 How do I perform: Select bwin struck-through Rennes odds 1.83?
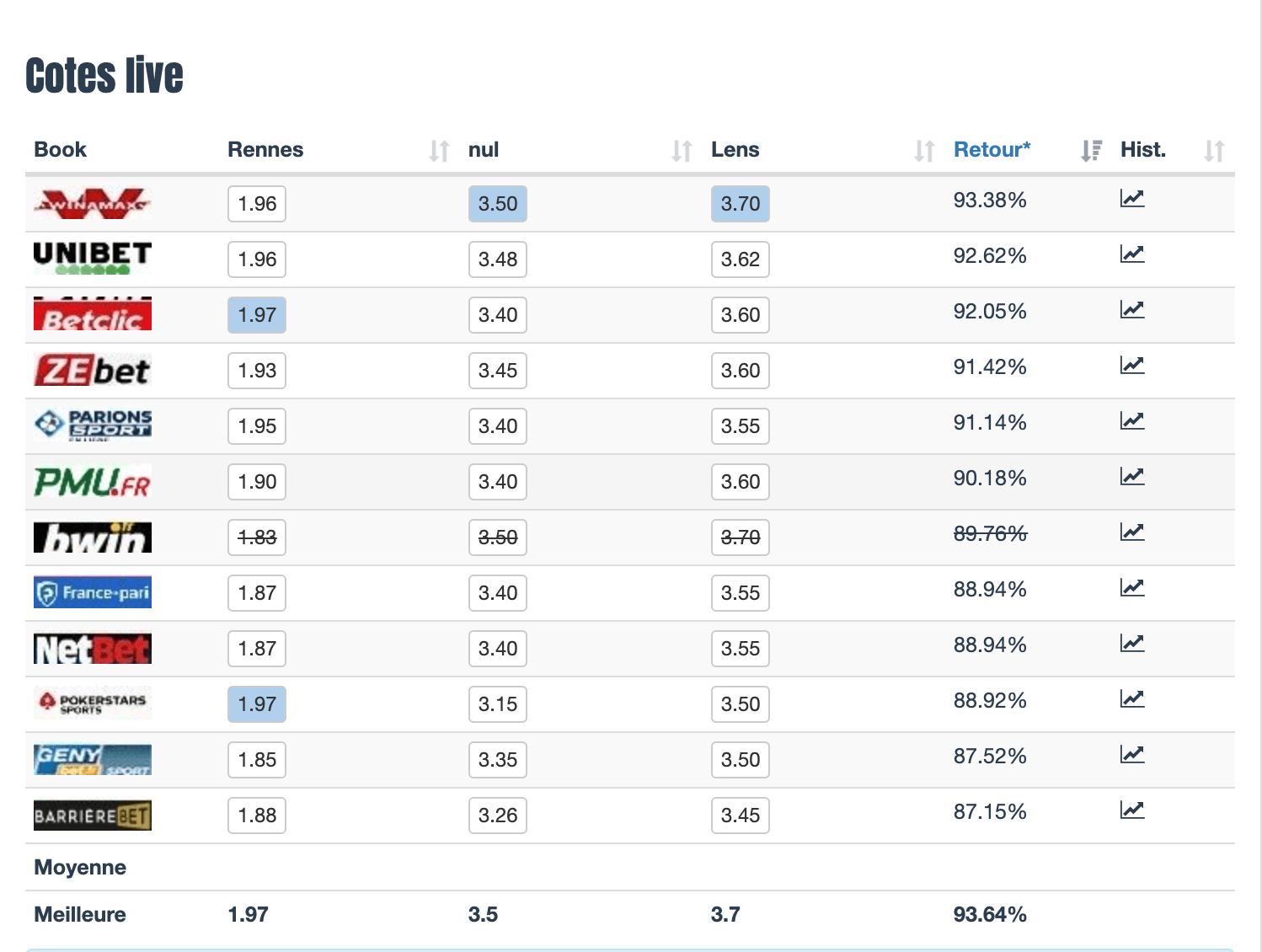pyautogui.click(x=257, y=538)
